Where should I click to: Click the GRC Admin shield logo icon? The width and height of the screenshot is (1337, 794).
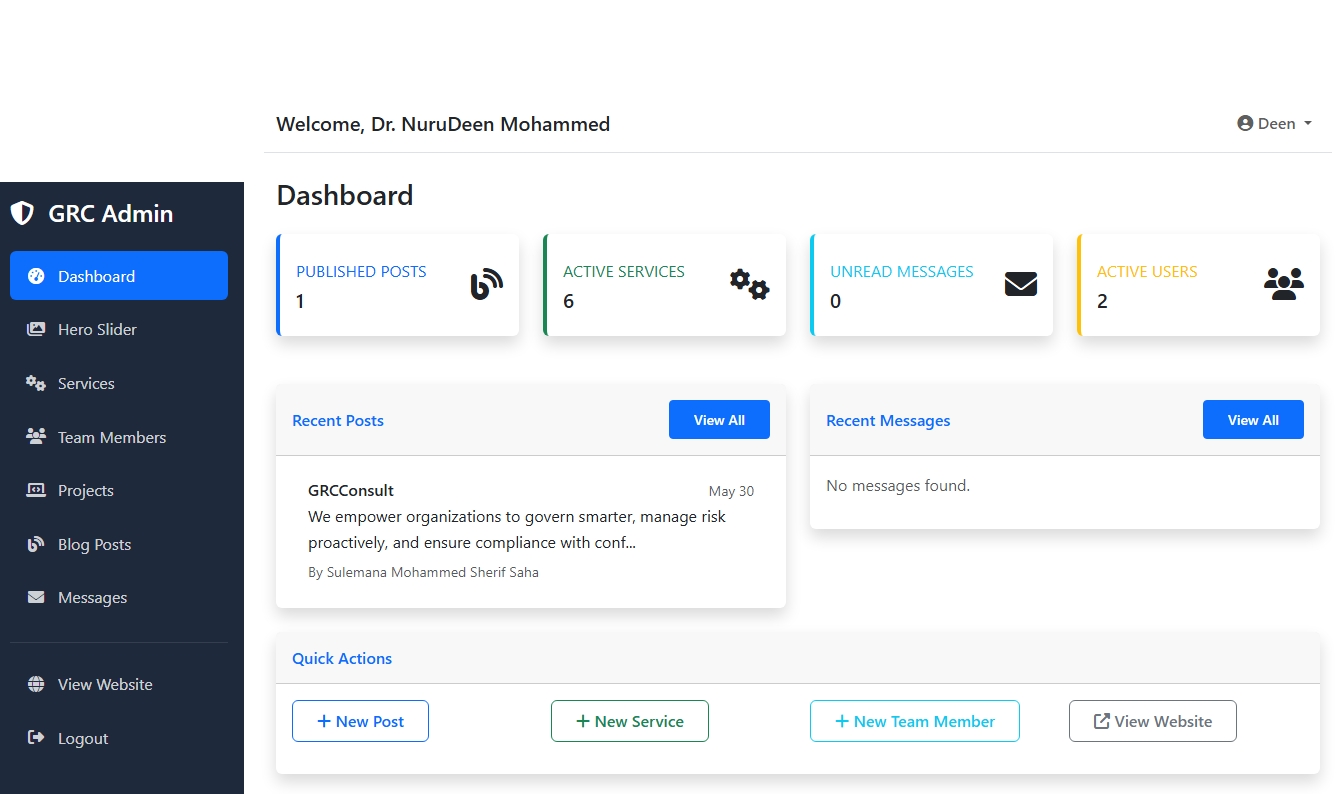22,213
